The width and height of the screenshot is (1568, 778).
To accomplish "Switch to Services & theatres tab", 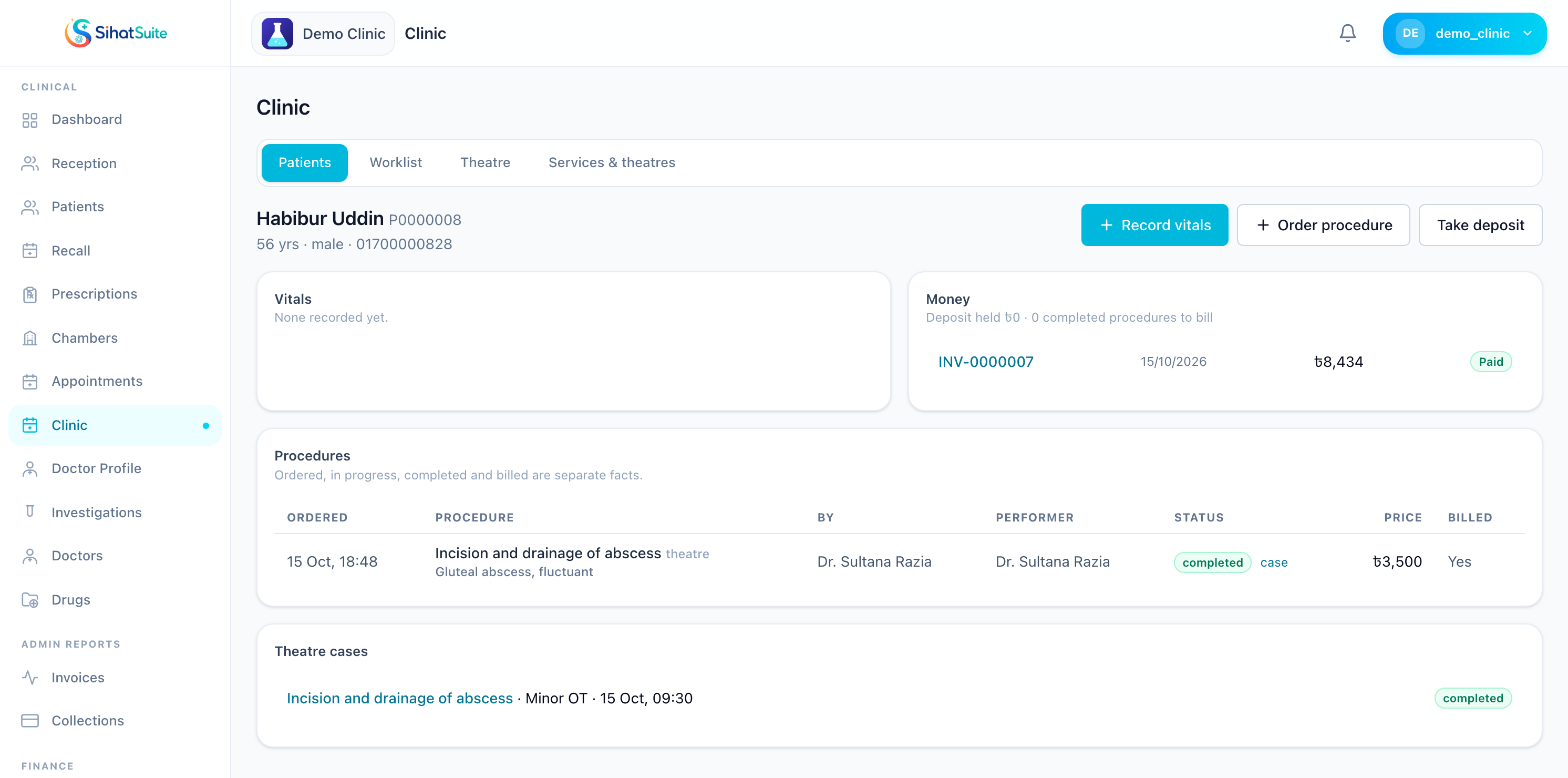I will (612, 162).
